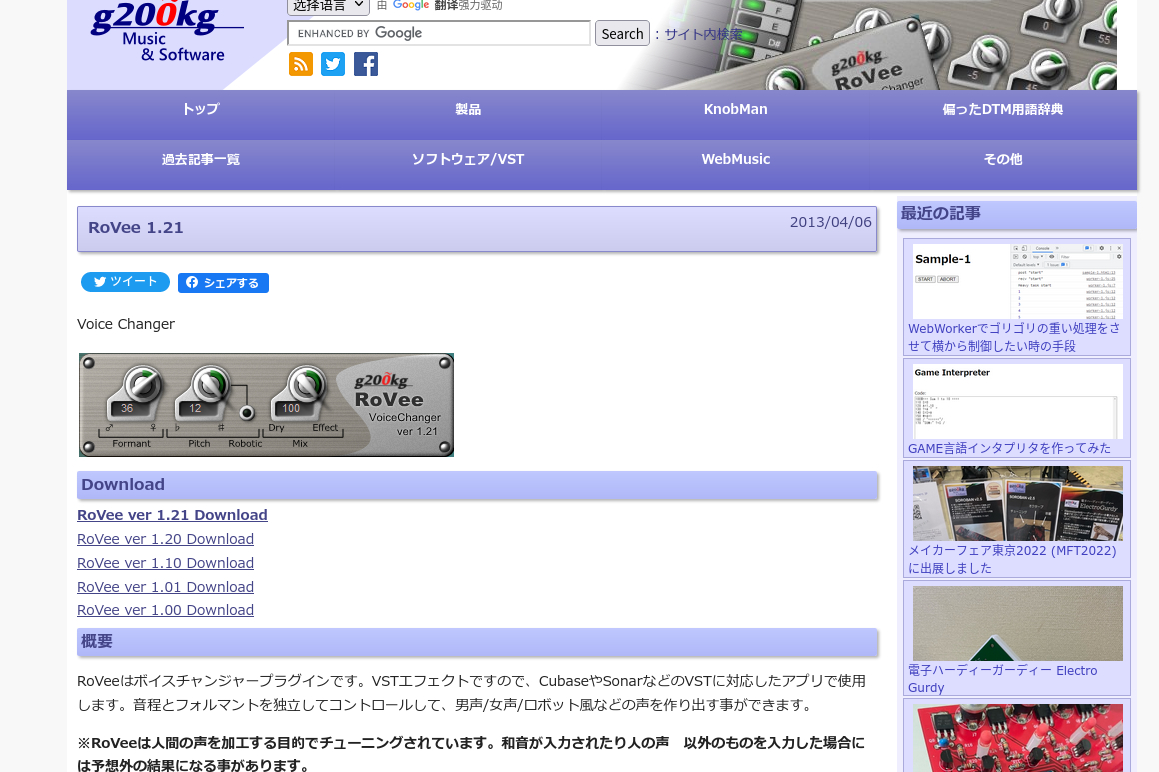Download RoVee ver 1.21

click(x=172, y=515)
